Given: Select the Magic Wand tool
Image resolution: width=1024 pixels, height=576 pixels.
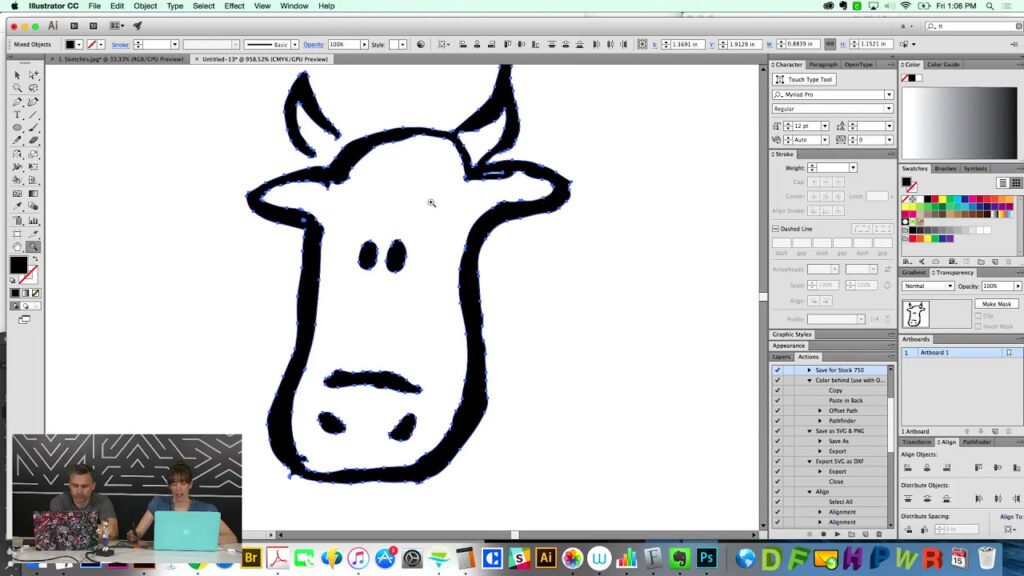Looking at the screenshot, I should tap(18, 88).
